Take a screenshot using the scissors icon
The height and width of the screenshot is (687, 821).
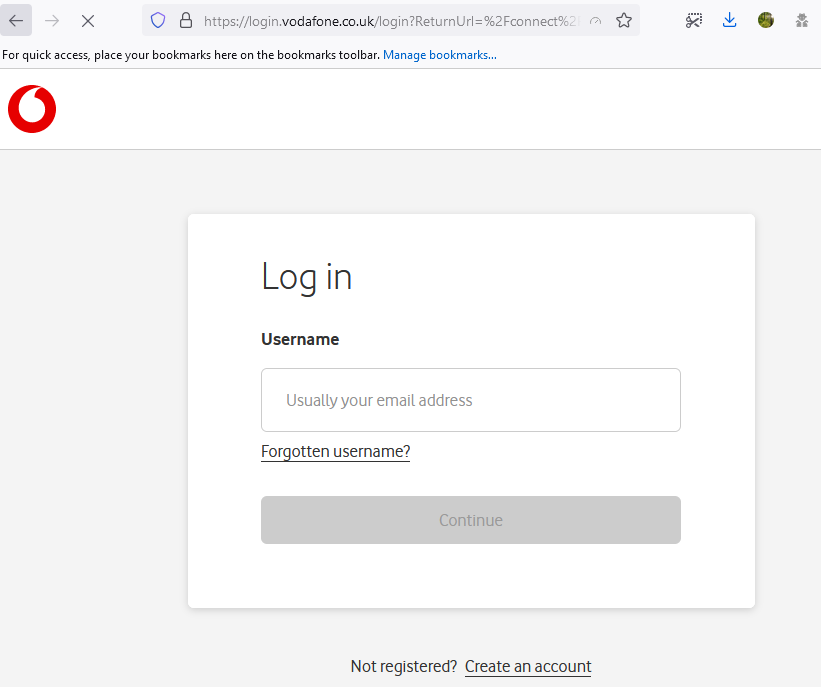(694, 19)
